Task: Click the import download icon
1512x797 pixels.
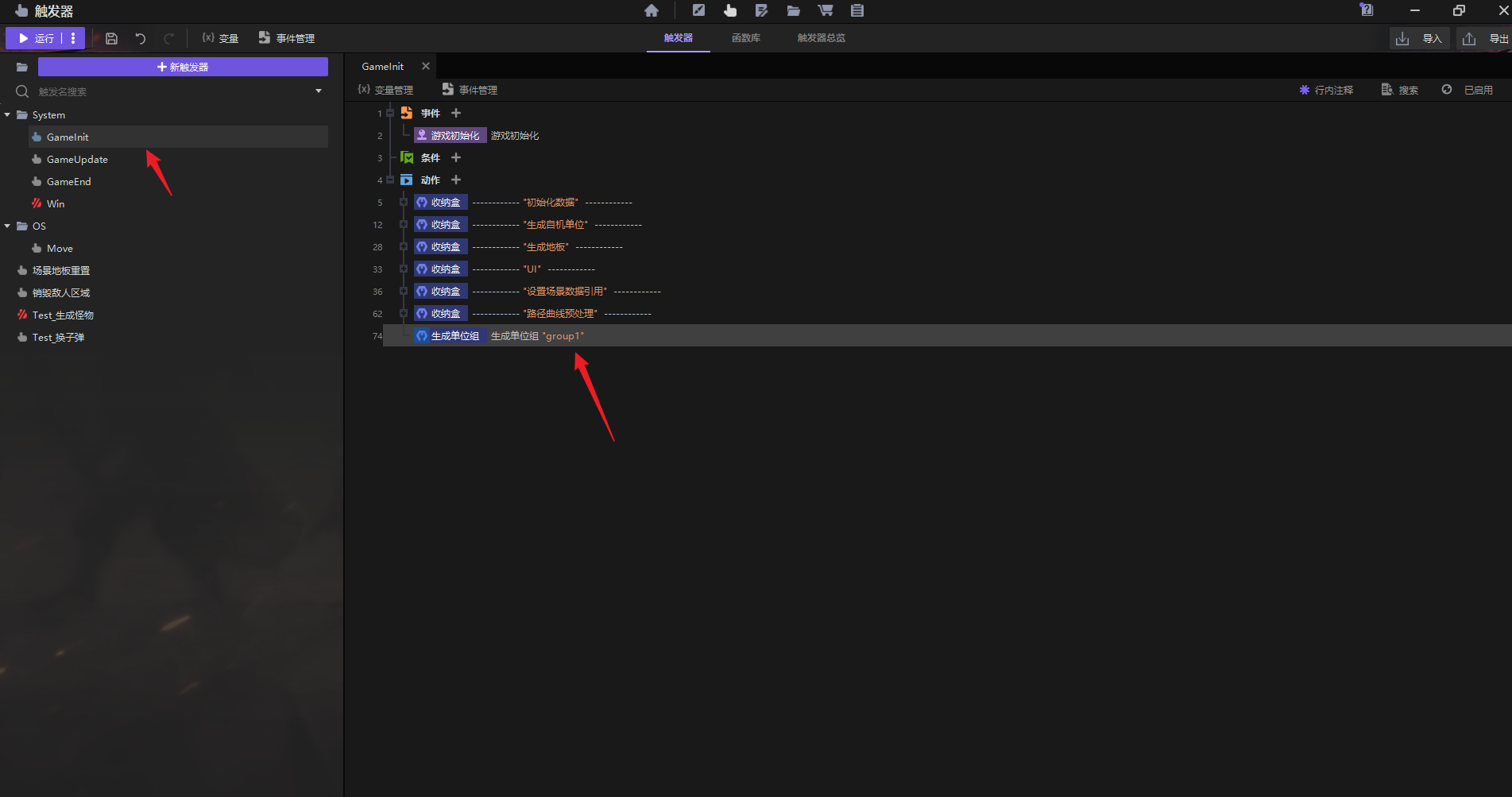Action: pos(1402,38)
